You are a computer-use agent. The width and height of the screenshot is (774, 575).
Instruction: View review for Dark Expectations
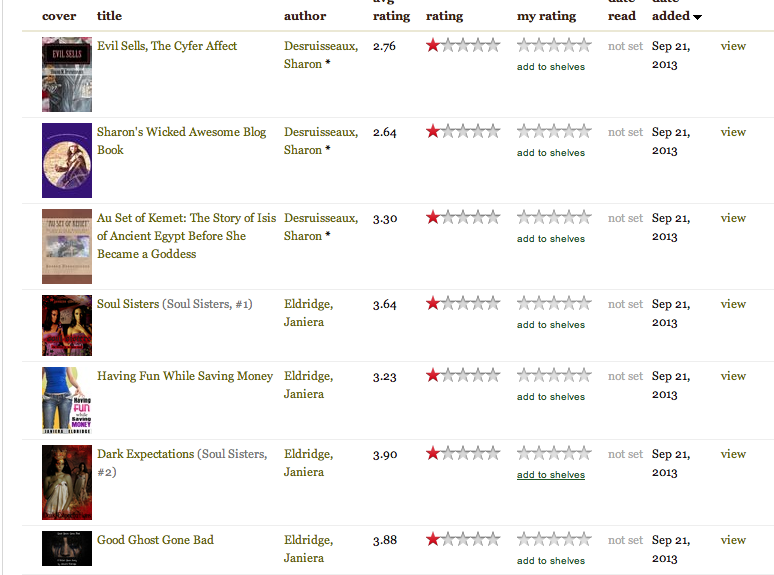[x=733, y=454]
